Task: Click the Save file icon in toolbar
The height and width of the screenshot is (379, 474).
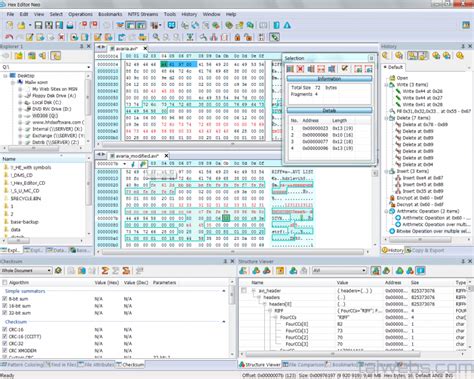Action: point(38,25)
